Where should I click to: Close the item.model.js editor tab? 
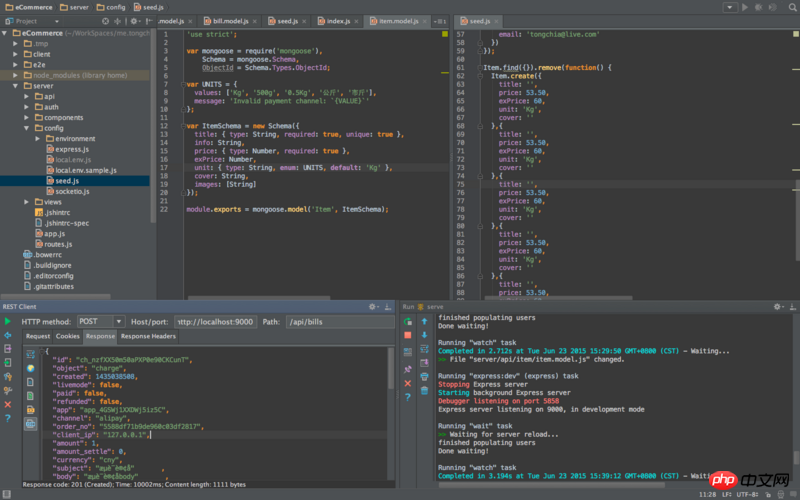coord(424,21)
